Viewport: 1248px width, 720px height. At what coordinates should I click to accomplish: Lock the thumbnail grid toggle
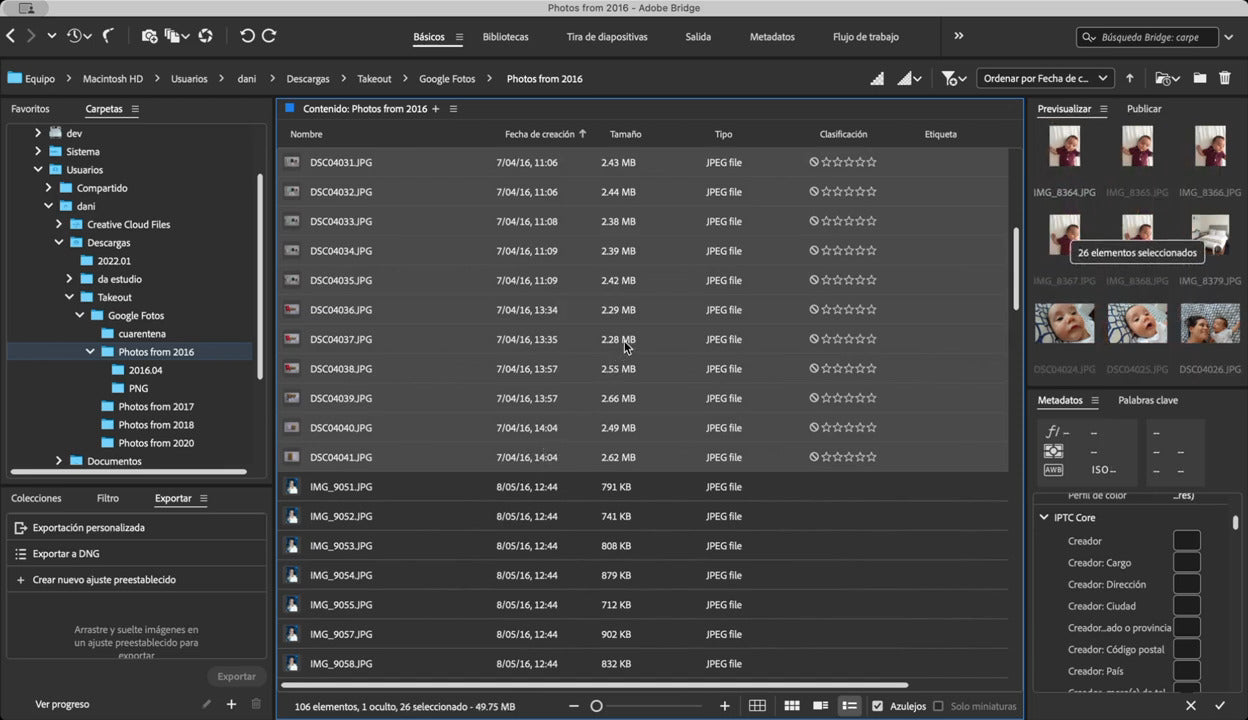click(757, 706)
